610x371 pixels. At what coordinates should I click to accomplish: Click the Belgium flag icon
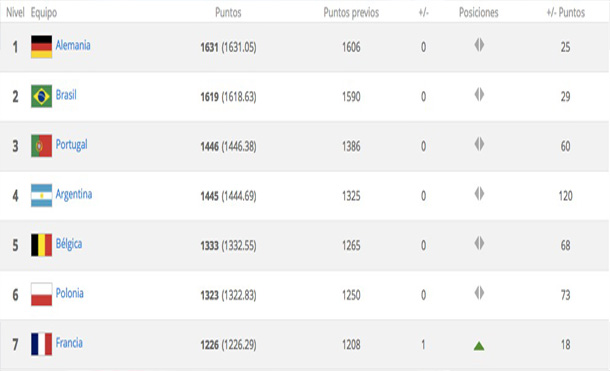42,245
